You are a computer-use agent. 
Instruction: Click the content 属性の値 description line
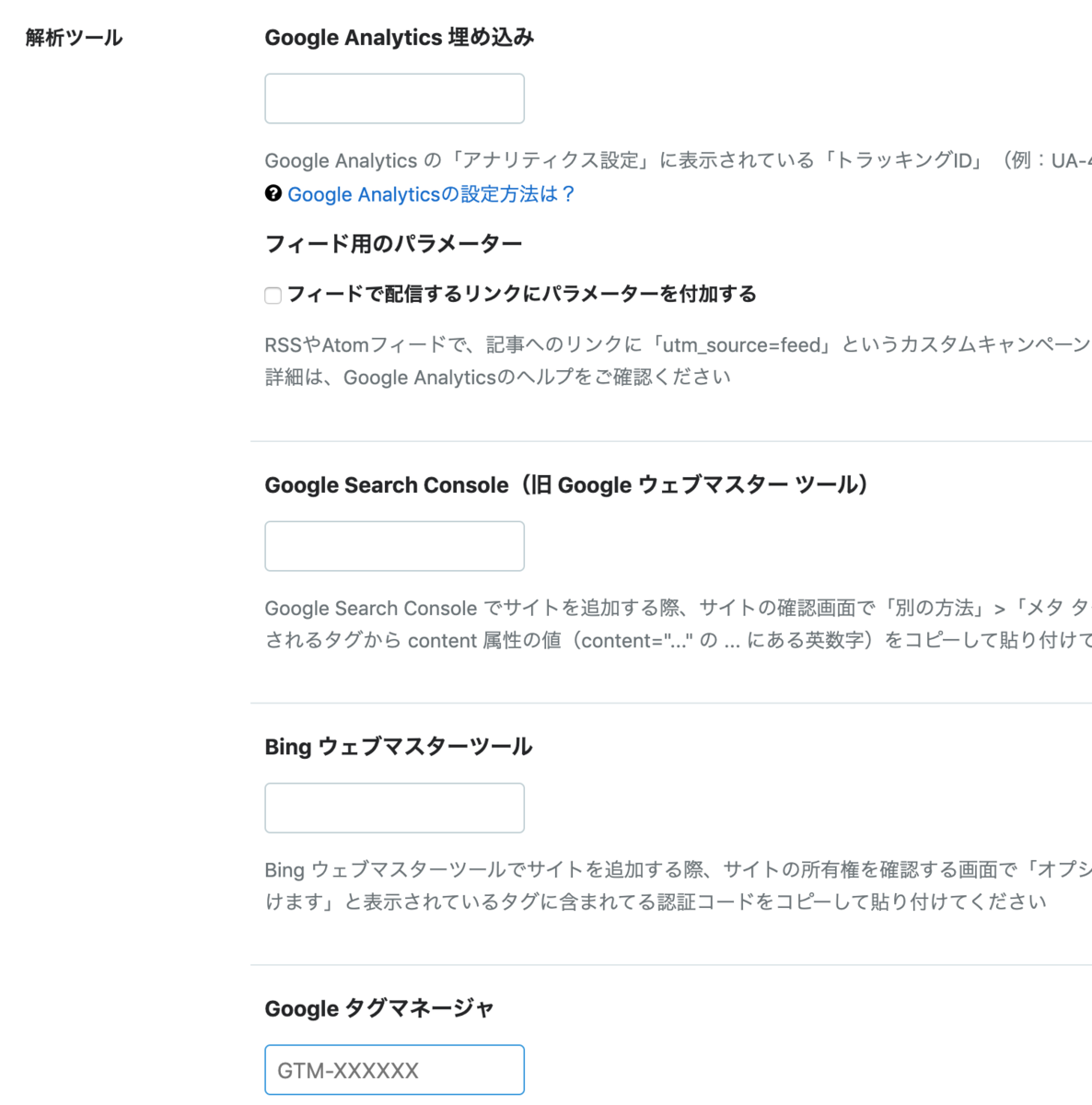pos(679,640)
